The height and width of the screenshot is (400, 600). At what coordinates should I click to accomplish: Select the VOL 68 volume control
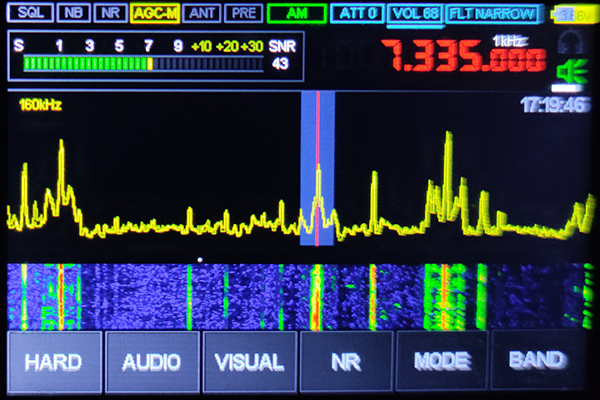[x=415, y=14]
